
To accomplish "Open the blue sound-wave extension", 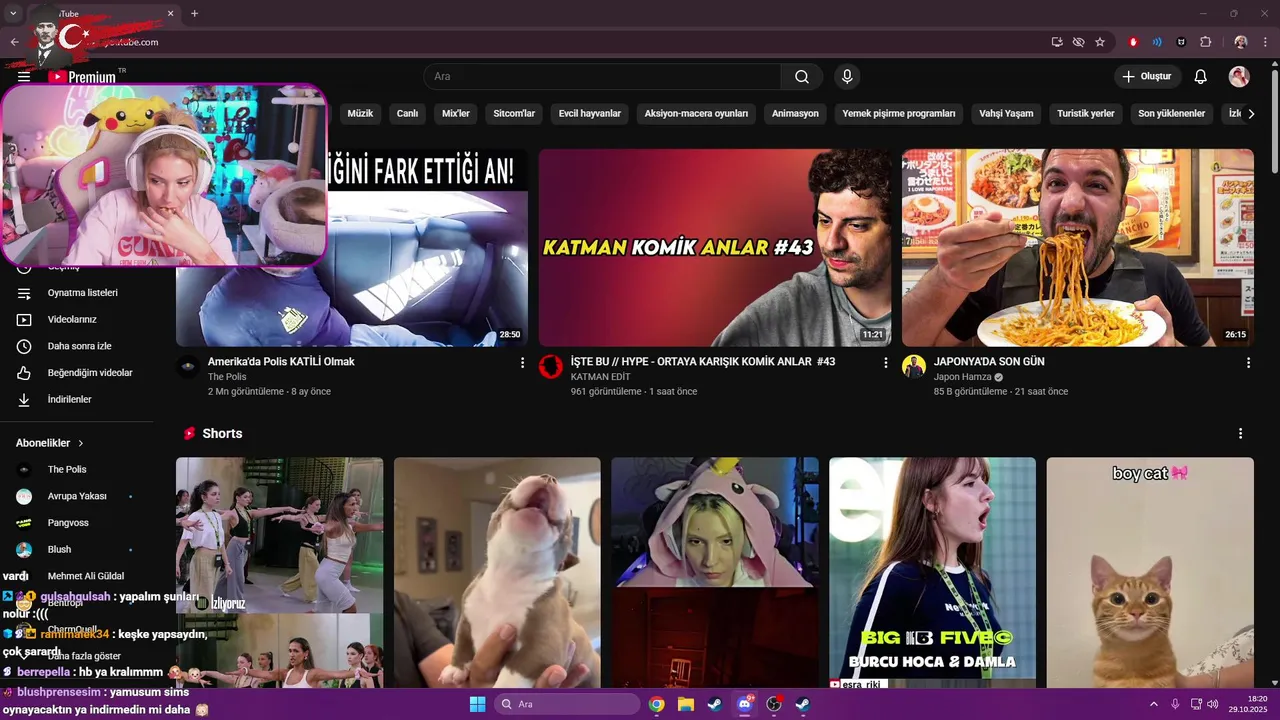I will [1157, 42].
